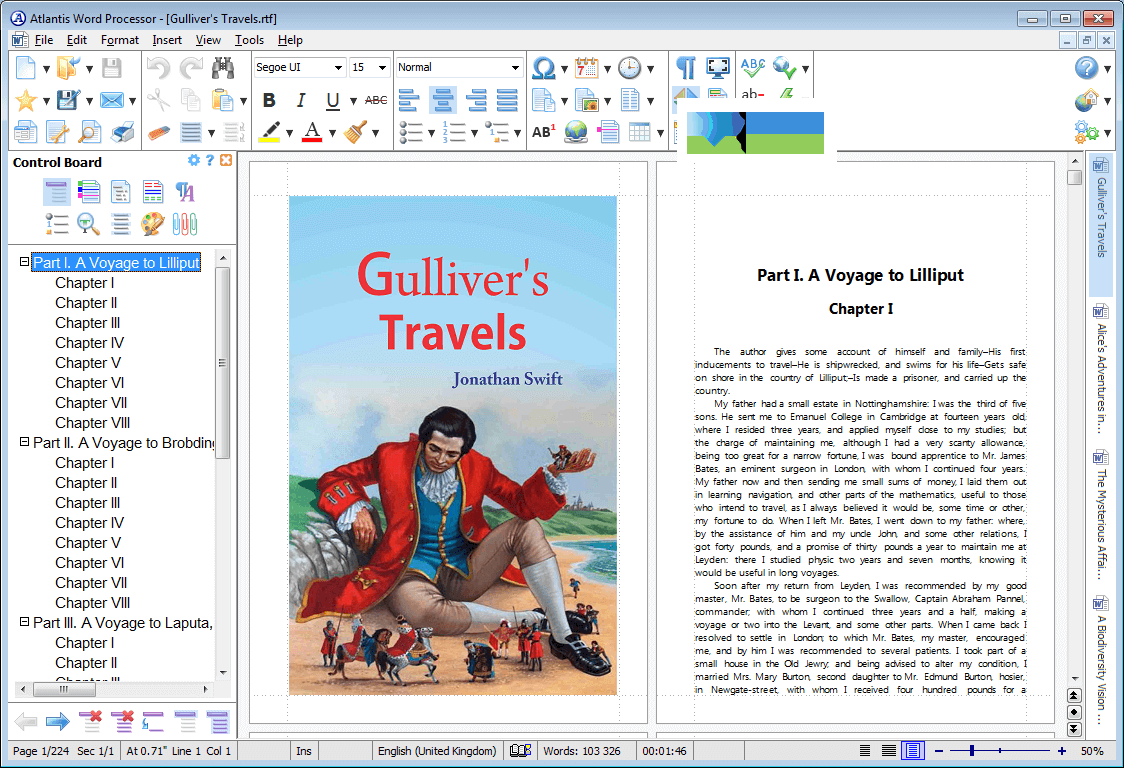Click the eraser Clear Formatting icon
Image resolution: width=1124 pixels, height=768 pixels.
pyautogui.click(x=158, y=133)
